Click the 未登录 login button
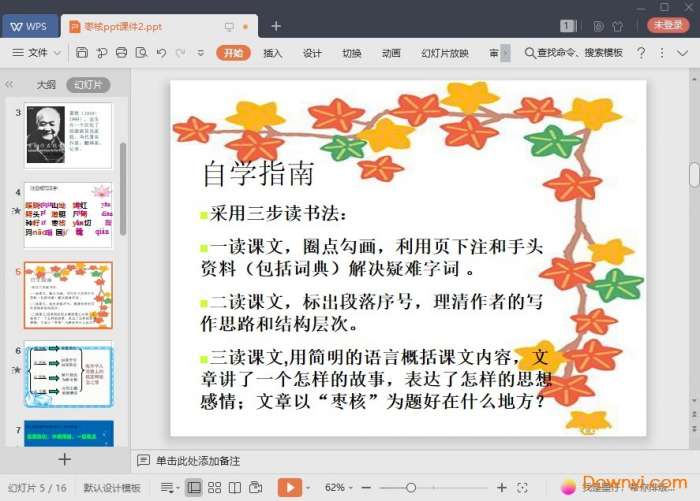Image resolution: width=700 pixels, height=501 pixels. click(x=668, y=25)
